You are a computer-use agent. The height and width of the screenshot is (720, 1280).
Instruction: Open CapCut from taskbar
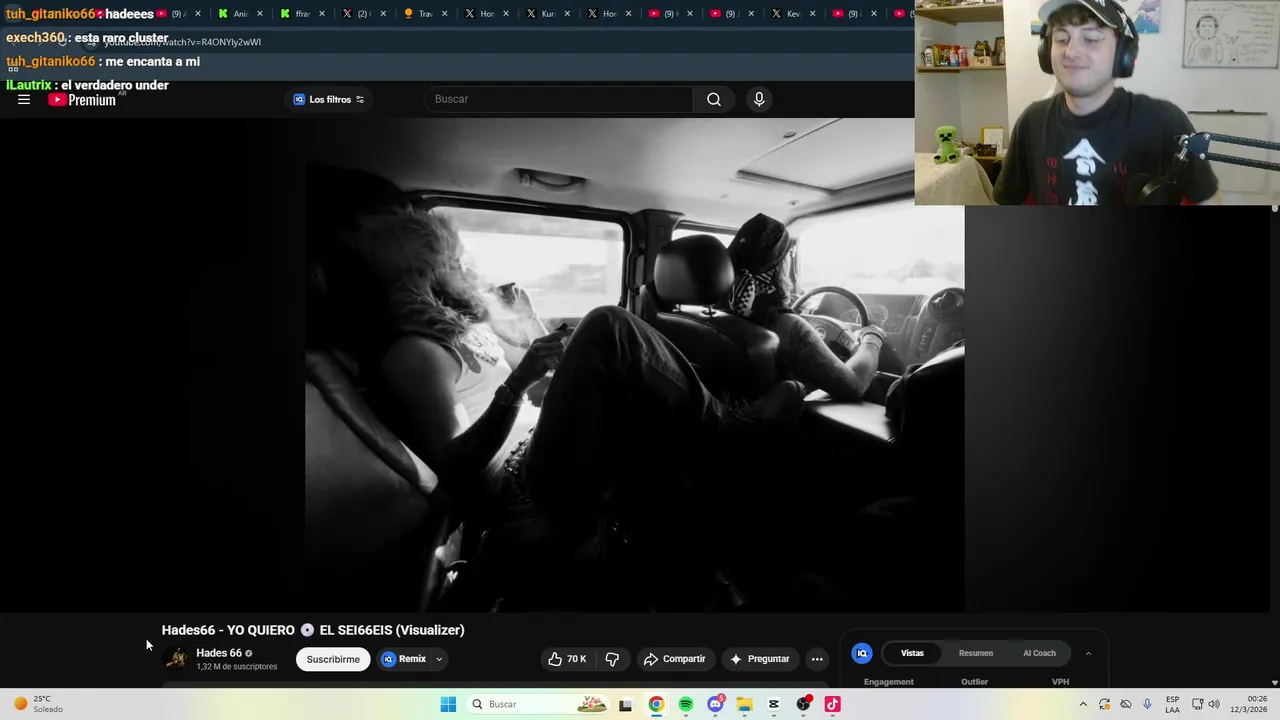[774, 704]
